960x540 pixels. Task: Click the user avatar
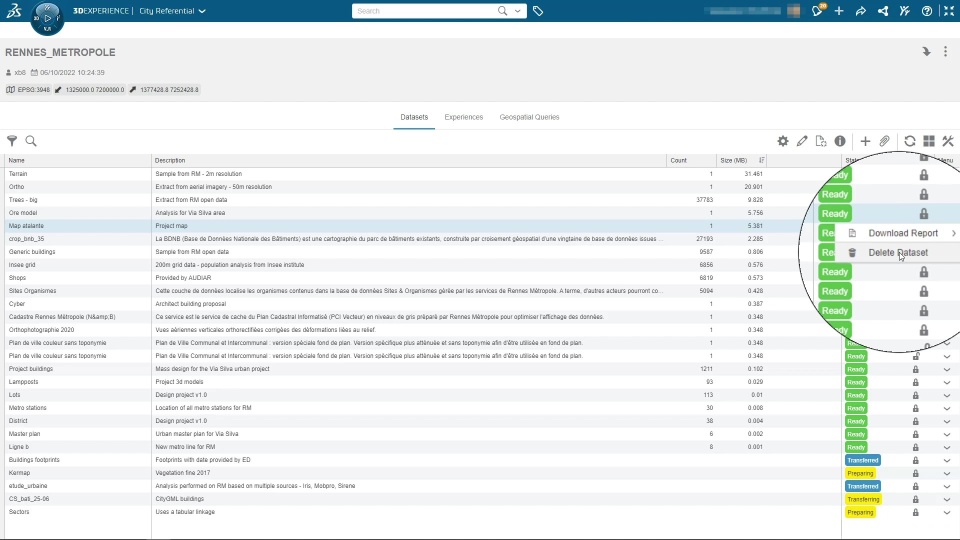tap(793, 10)
